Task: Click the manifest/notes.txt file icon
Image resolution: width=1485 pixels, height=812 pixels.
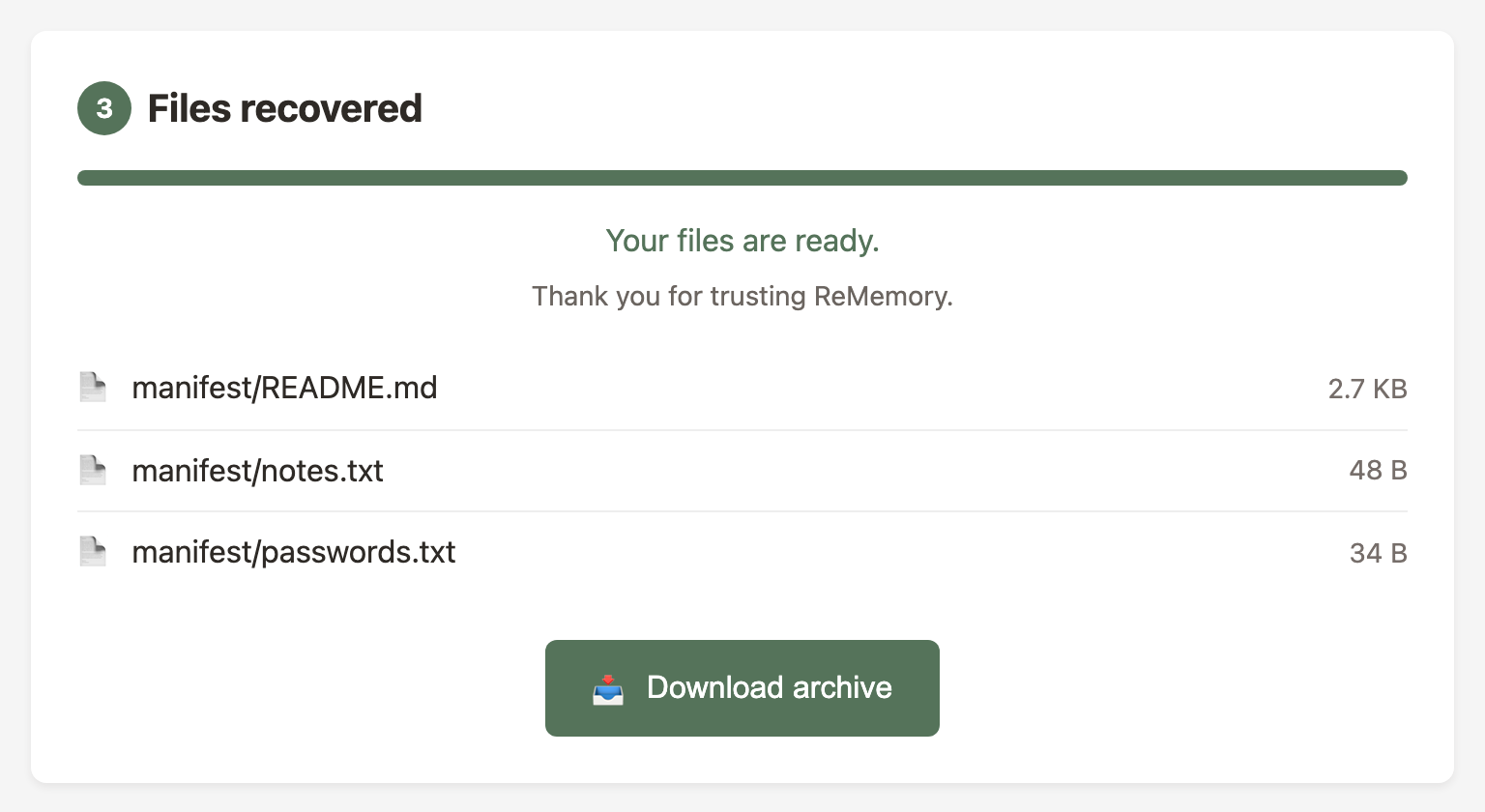Action: pyautogui.click(x=93, y=470)
